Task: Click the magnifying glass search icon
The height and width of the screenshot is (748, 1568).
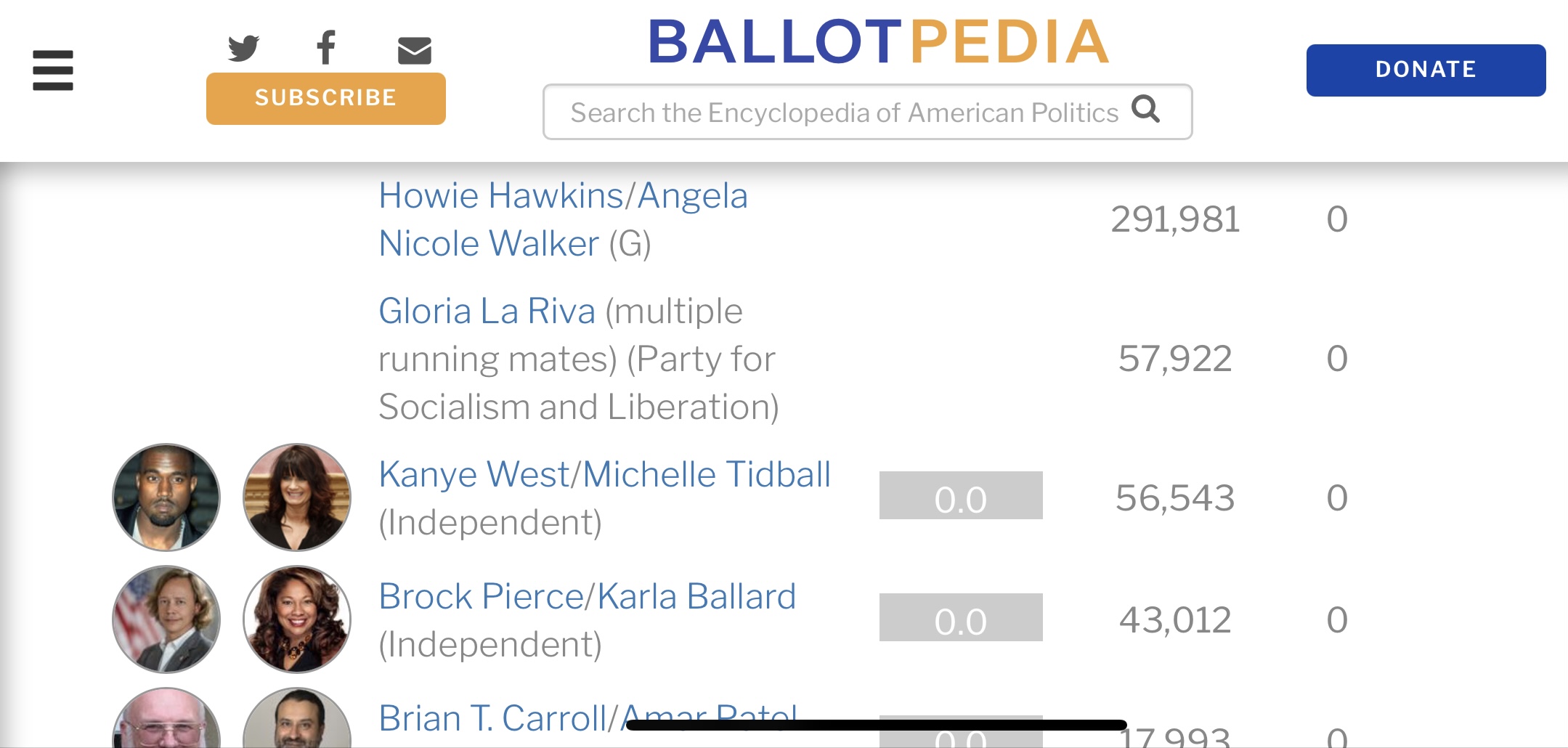Action: coord(1145,109)
